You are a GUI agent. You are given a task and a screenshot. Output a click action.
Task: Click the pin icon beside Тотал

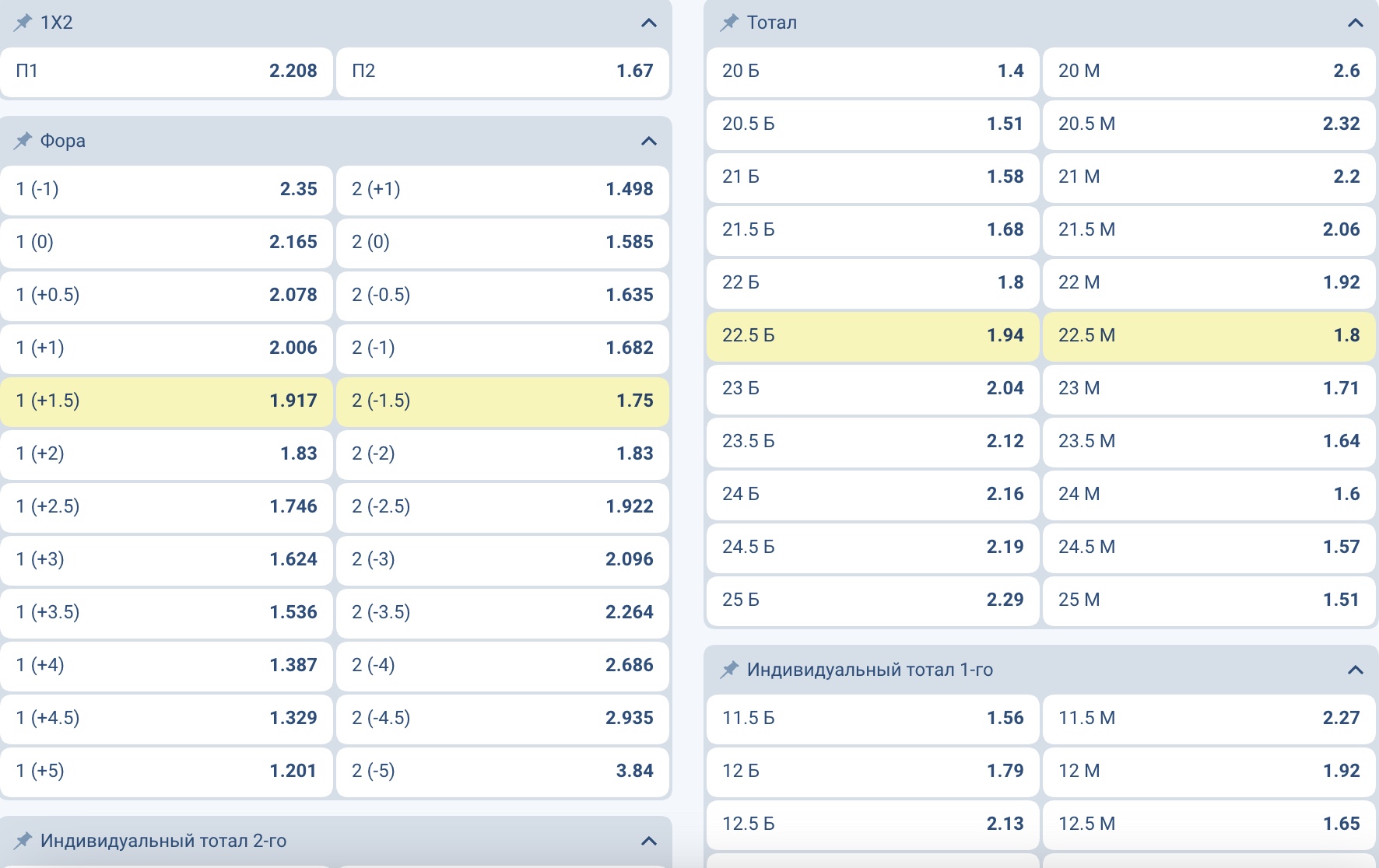729,23
